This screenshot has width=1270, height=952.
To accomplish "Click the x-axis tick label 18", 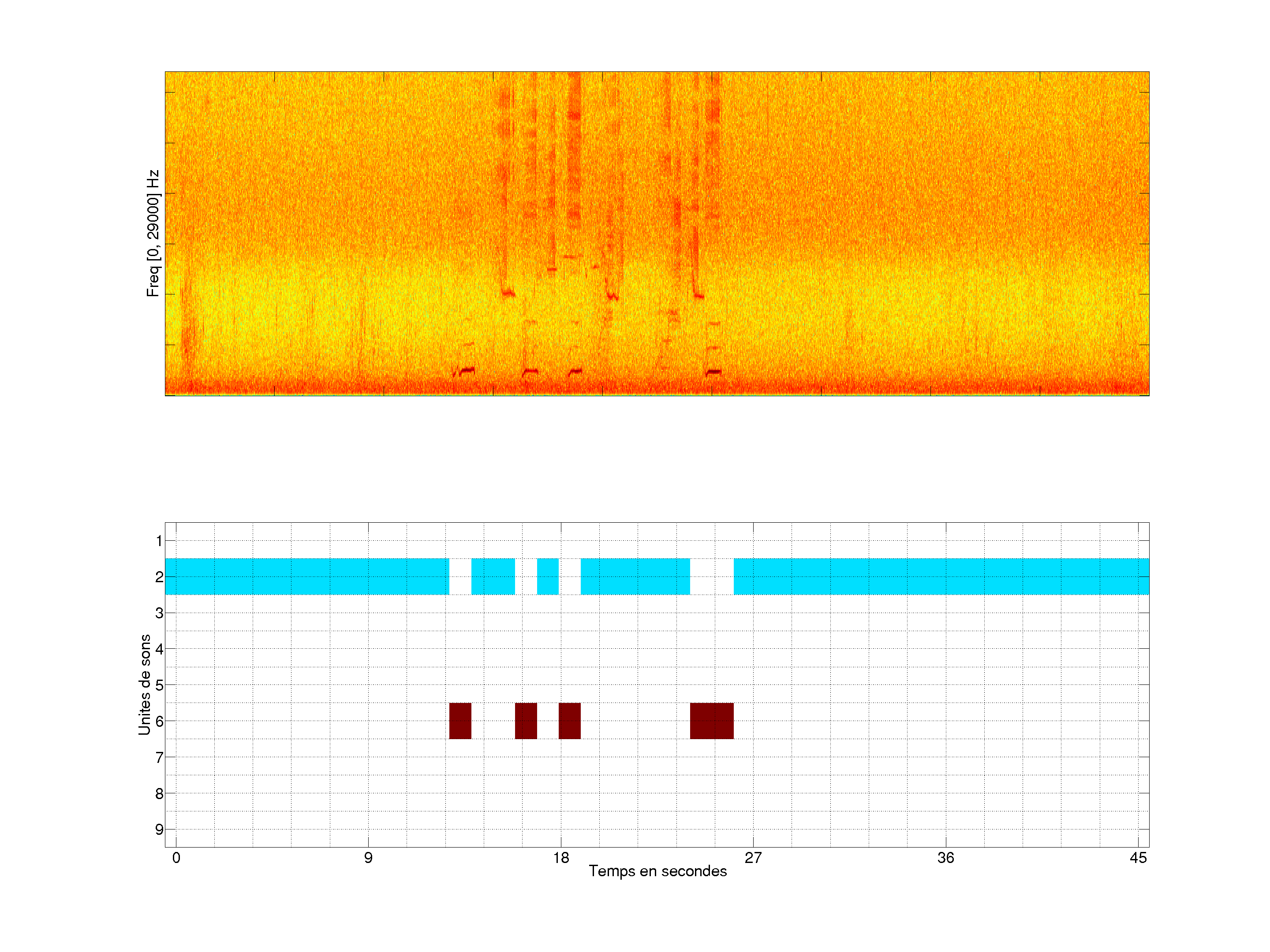I will pyautogui.click(x=561, y=858).
